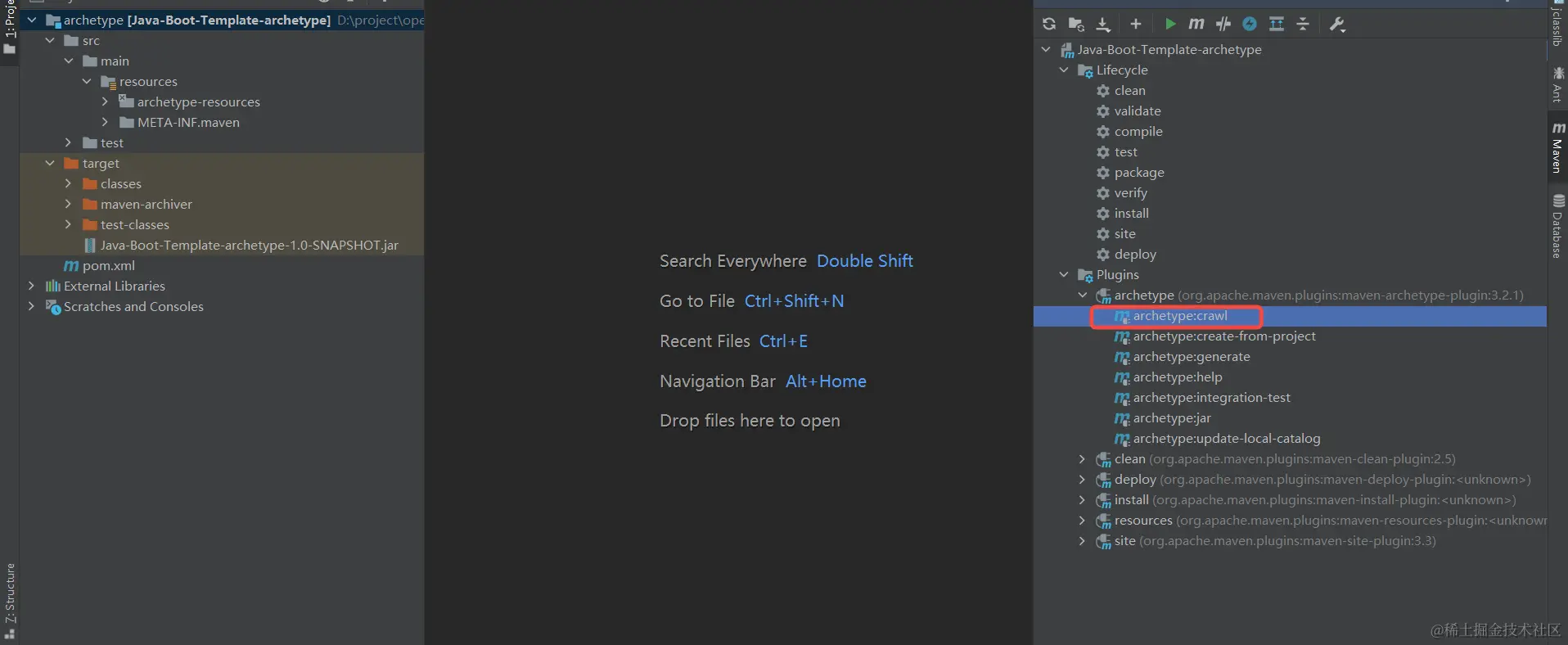Image resolution: width=1568 pixels, height=645 pixels.
Task: Toggle Maven offline mode
Action: (x=1223, y=24)
